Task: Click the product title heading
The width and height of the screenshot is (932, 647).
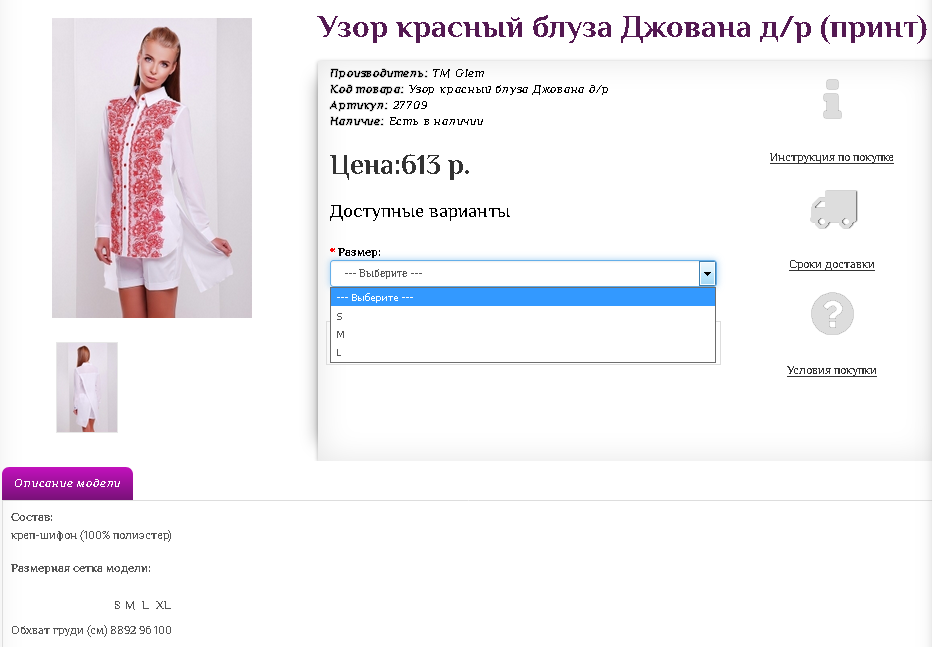Action: click(622, 28)
